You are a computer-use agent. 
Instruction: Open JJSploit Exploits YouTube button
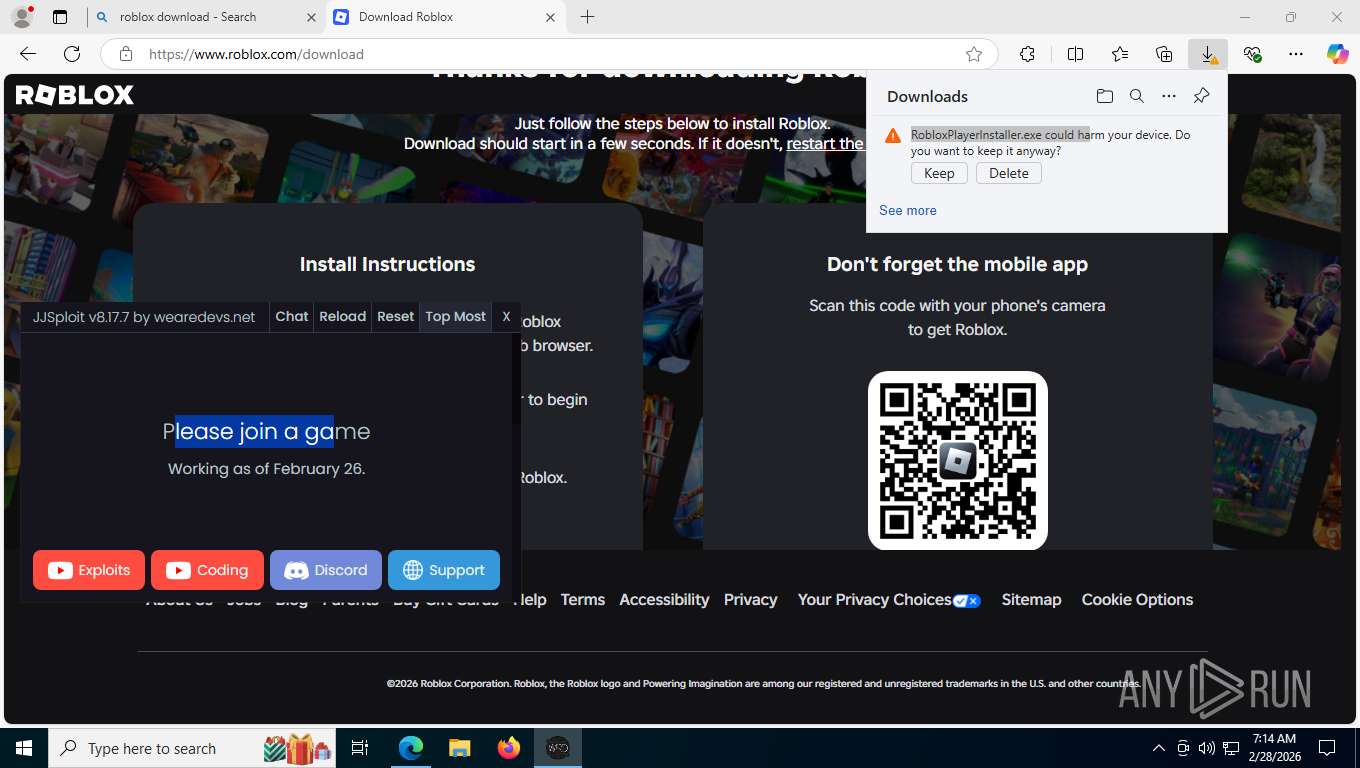[89, 570]
